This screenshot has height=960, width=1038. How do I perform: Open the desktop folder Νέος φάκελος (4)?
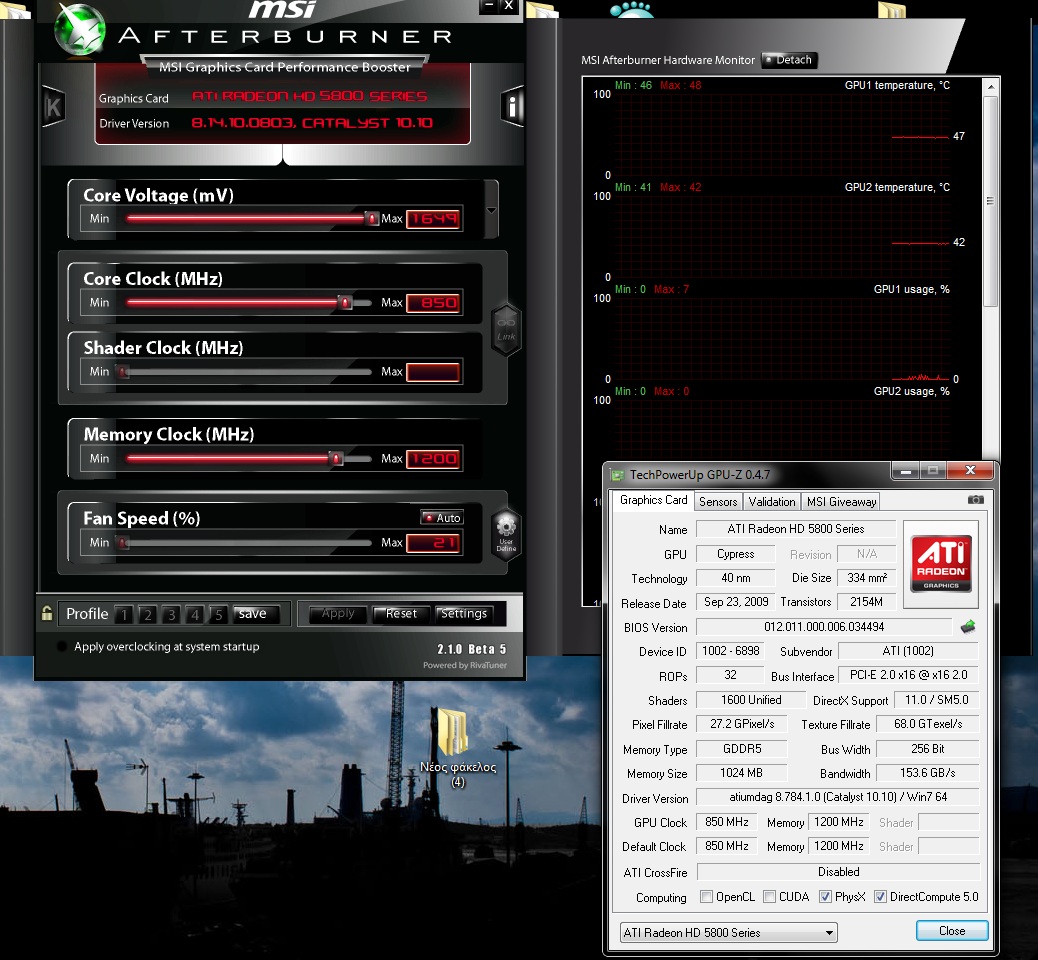tap(457, 748)
